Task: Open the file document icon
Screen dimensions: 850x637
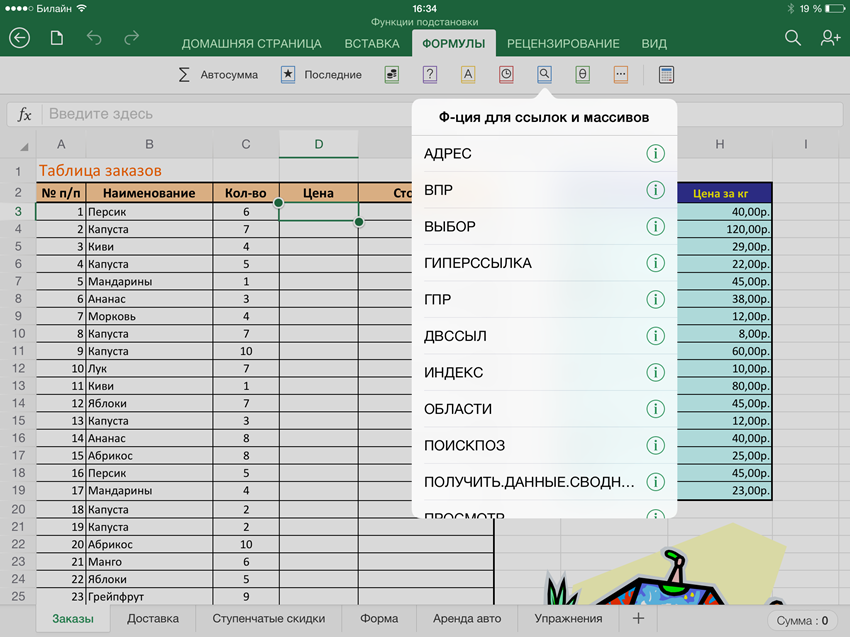Action: click(x=57, y=38)
